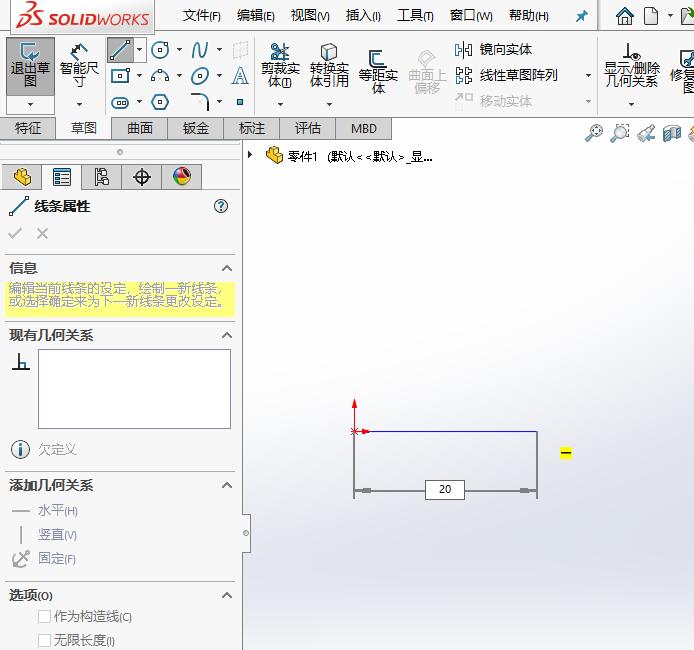Open the DisplayManager color ball tab
694x650 pixels.
coord(182,177)
